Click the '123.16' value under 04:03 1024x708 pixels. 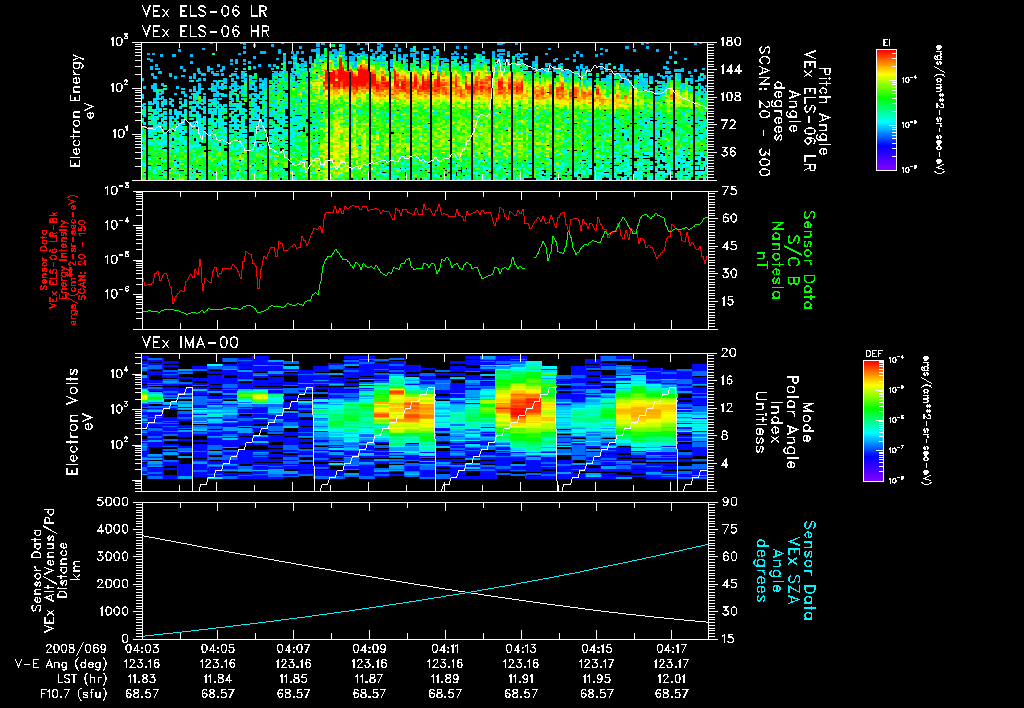(x=142, y=664)
